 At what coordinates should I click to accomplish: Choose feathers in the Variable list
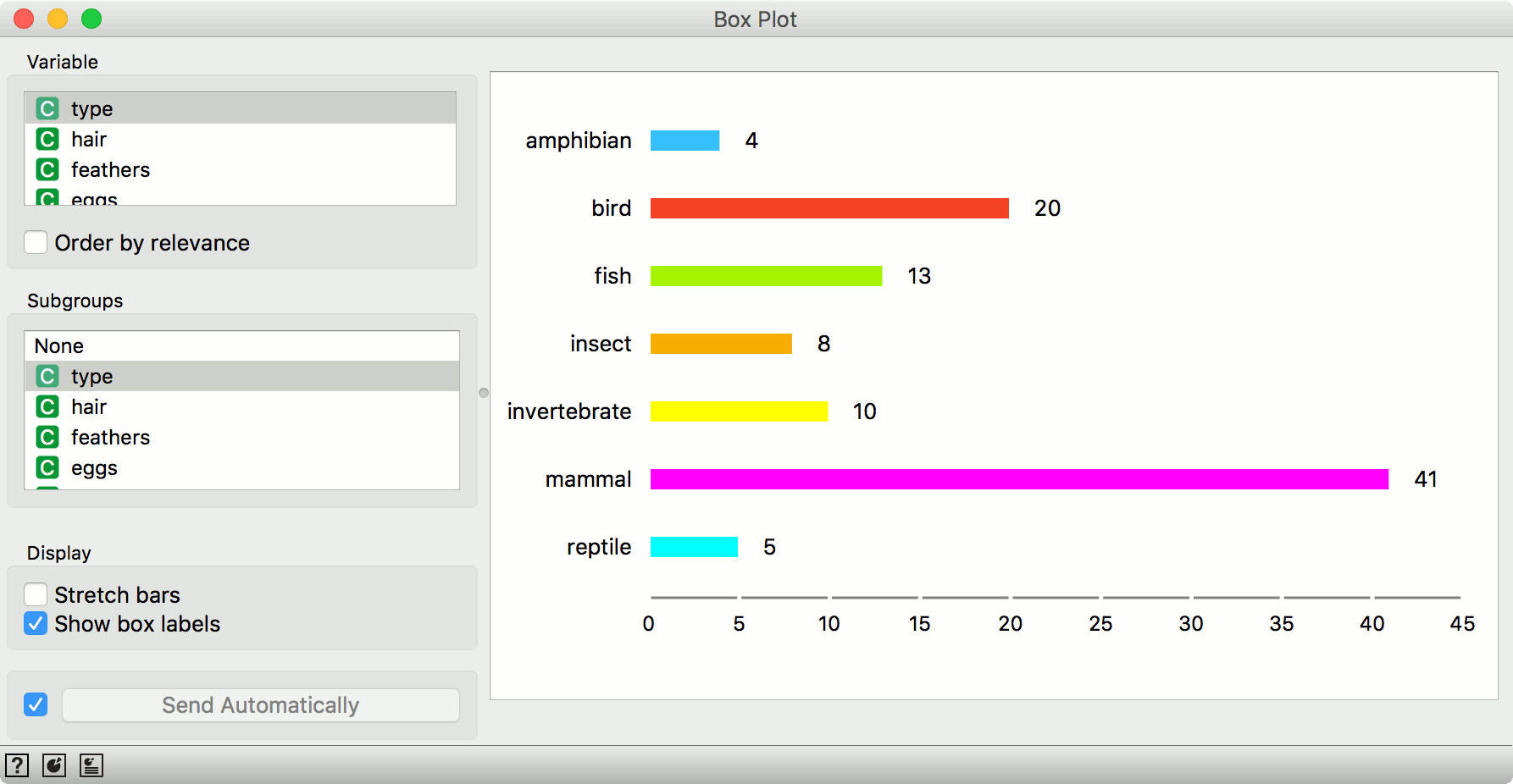point(110,170)
